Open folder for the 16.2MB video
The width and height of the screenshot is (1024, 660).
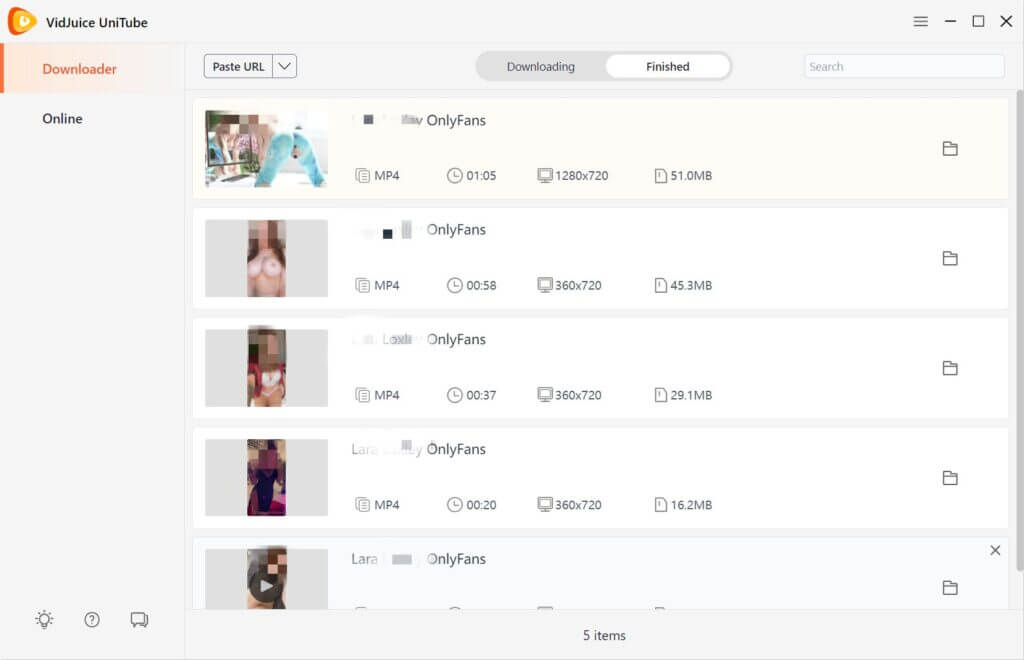[x=950, y=478]
